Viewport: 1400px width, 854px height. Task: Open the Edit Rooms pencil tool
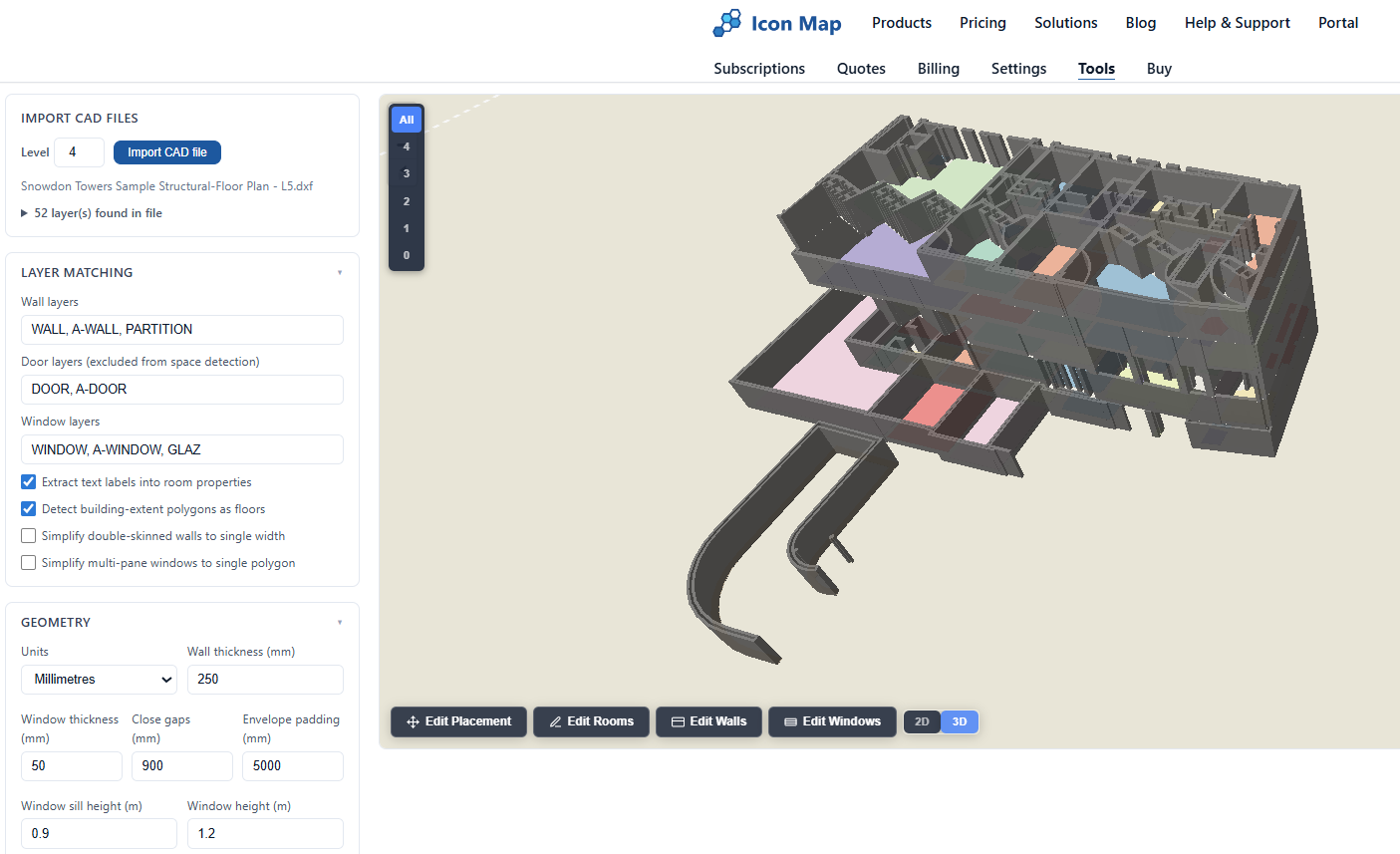[x=591, y=721]
